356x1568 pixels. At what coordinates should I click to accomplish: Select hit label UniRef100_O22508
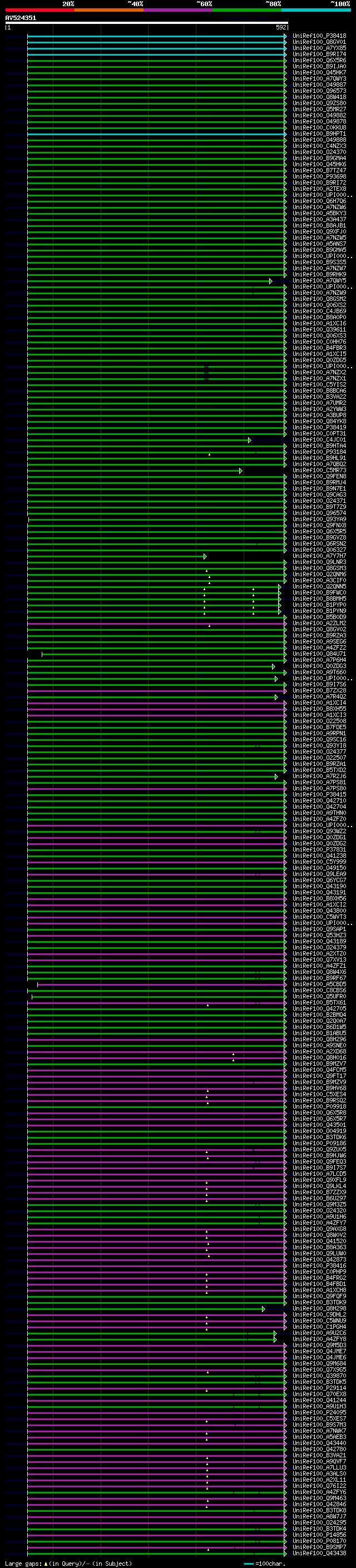[319, 721]
